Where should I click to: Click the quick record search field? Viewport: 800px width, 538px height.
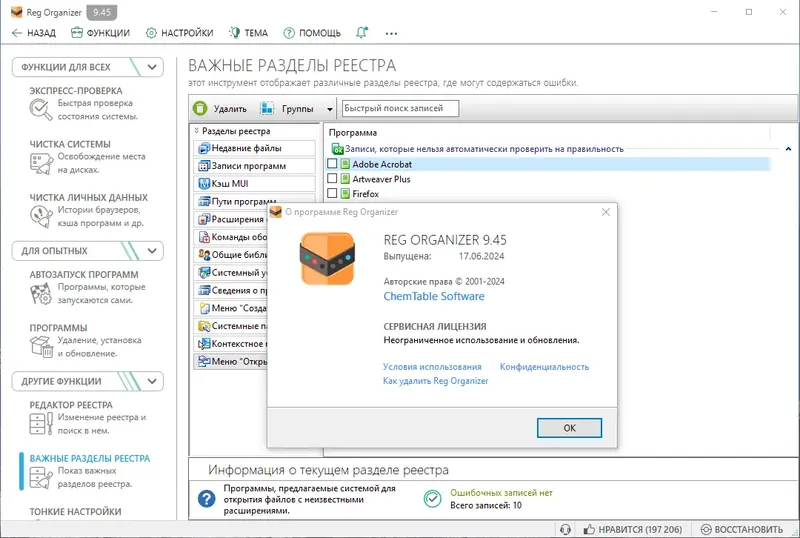[x=400, y=108]
